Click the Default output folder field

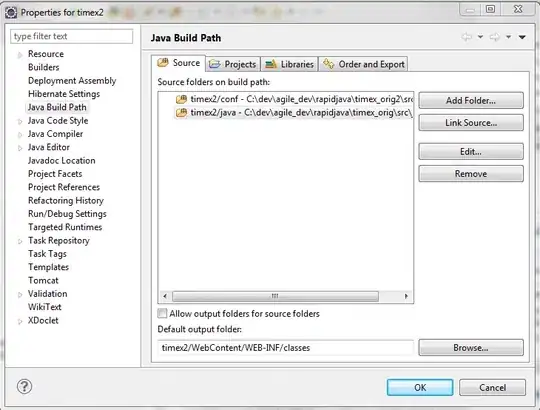(285, 348)
